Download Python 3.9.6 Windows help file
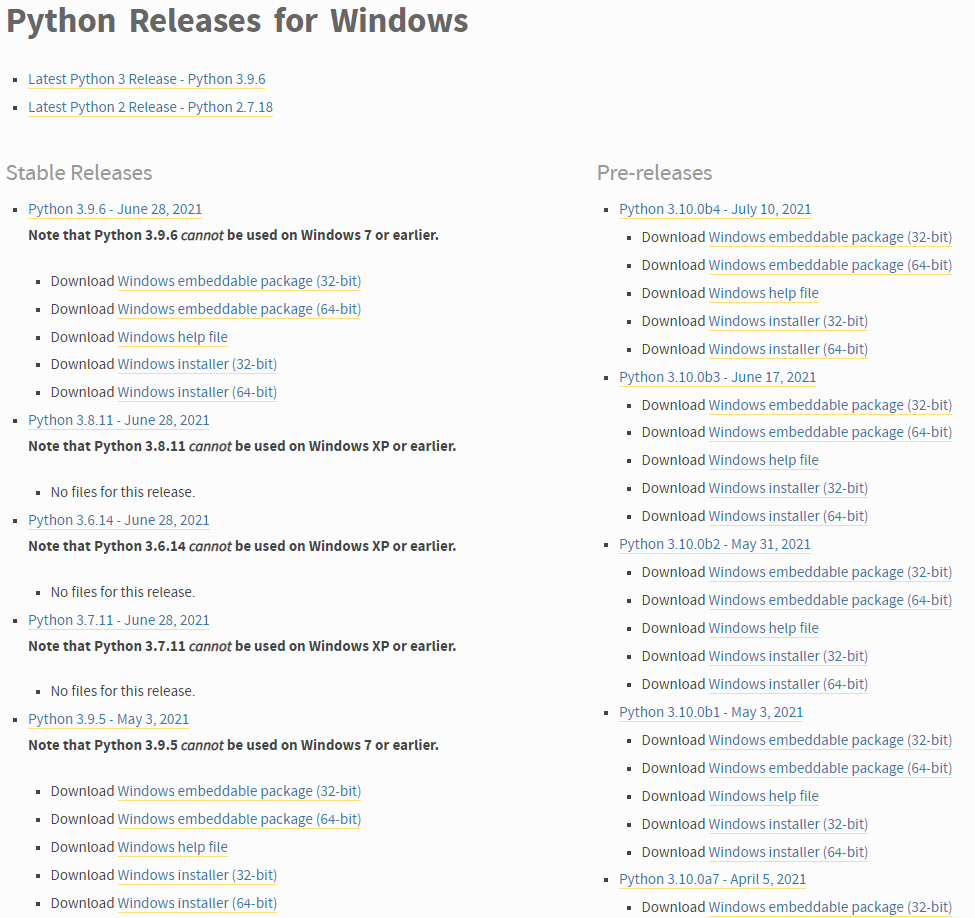 coord(173,337)
